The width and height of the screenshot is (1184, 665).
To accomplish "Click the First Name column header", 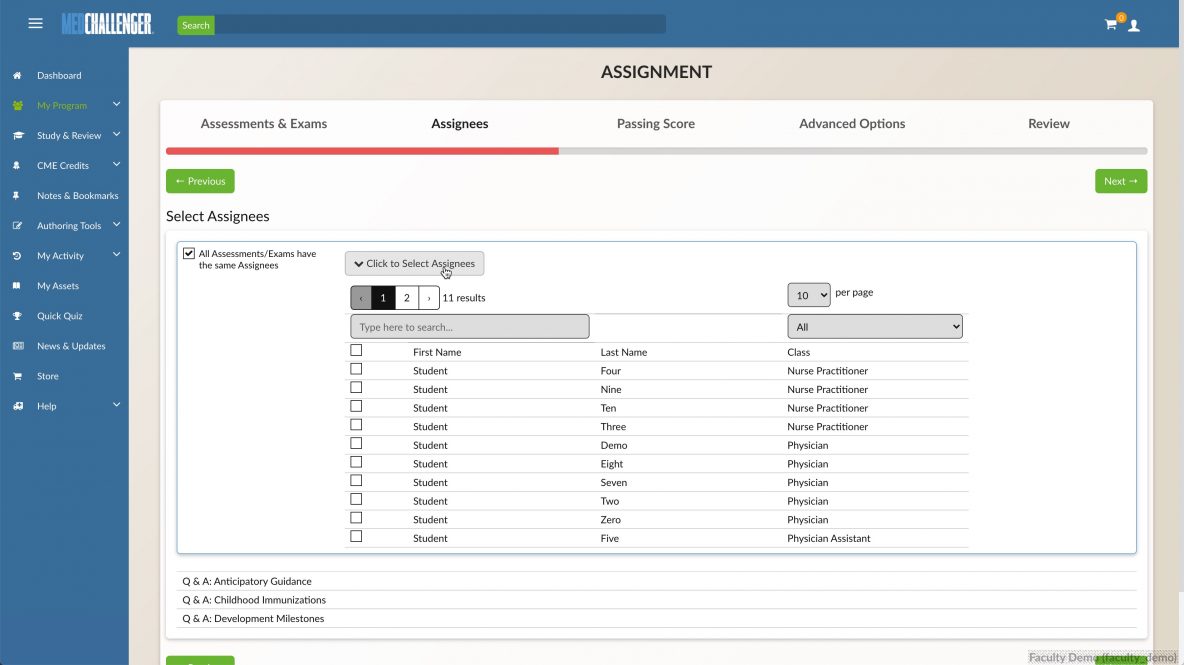I will [437, 353].
